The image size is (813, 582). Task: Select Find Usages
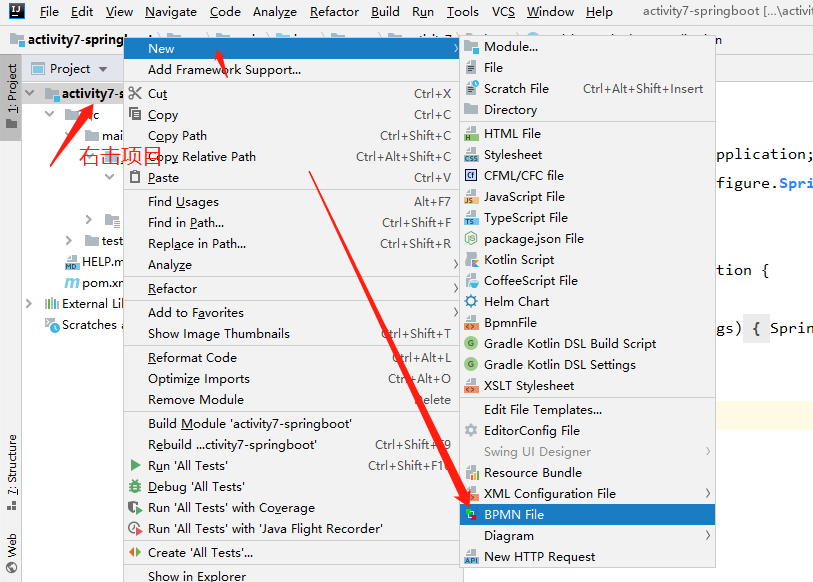(x=291, y=201)
